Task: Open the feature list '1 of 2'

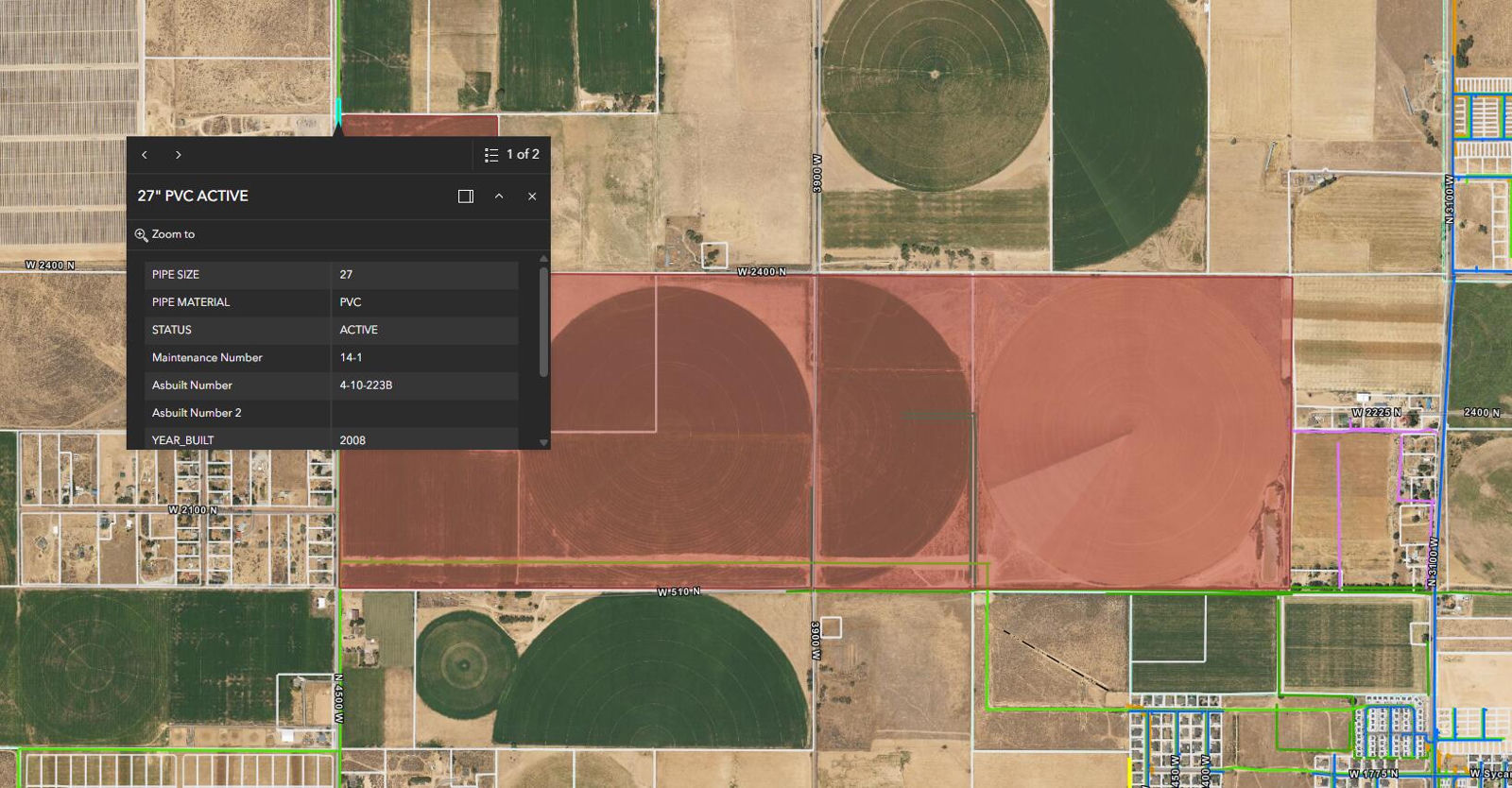Action: coord(511,154)
